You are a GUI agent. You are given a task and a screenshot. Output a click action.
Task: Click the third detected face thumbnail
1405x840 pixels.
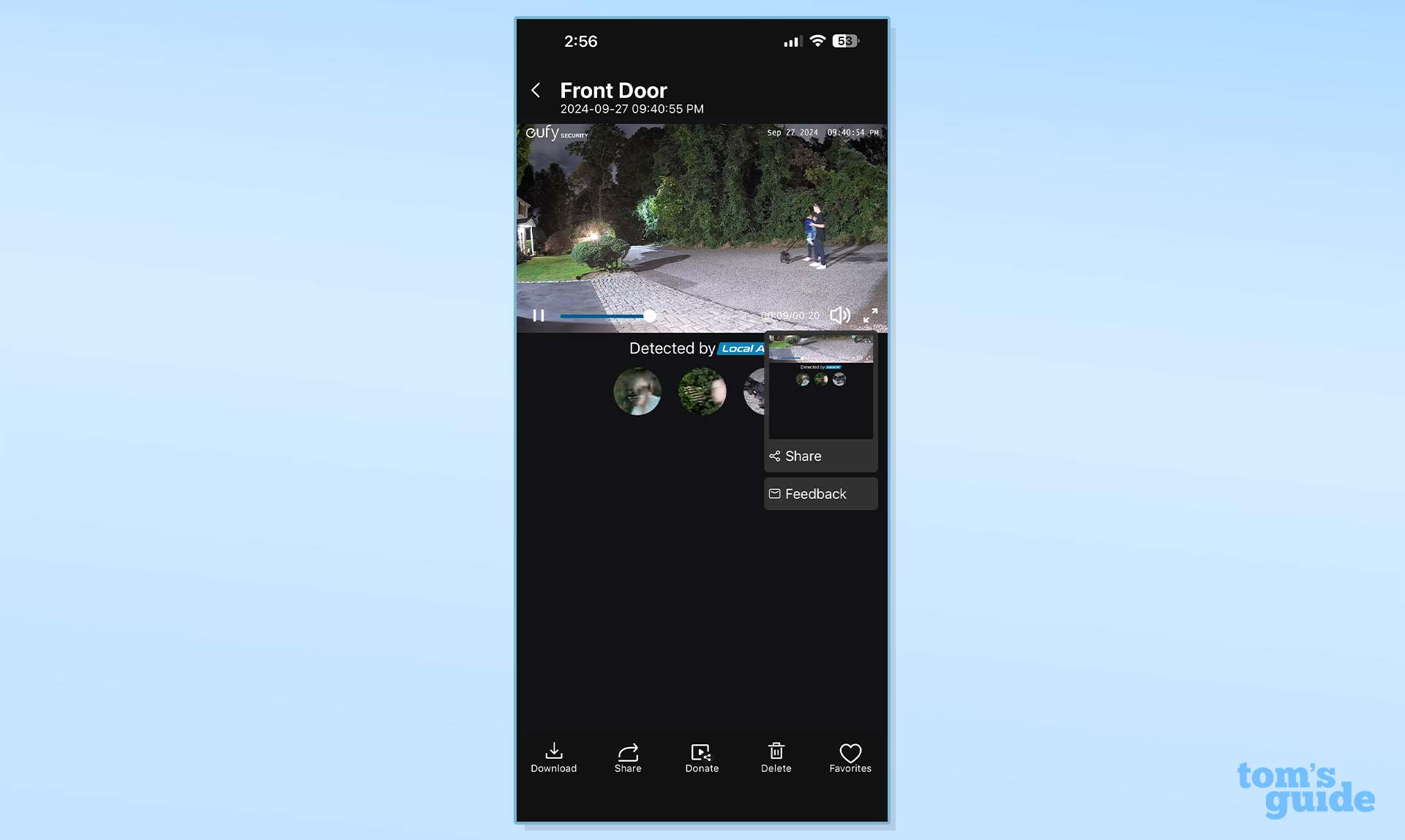click(755, 391)
